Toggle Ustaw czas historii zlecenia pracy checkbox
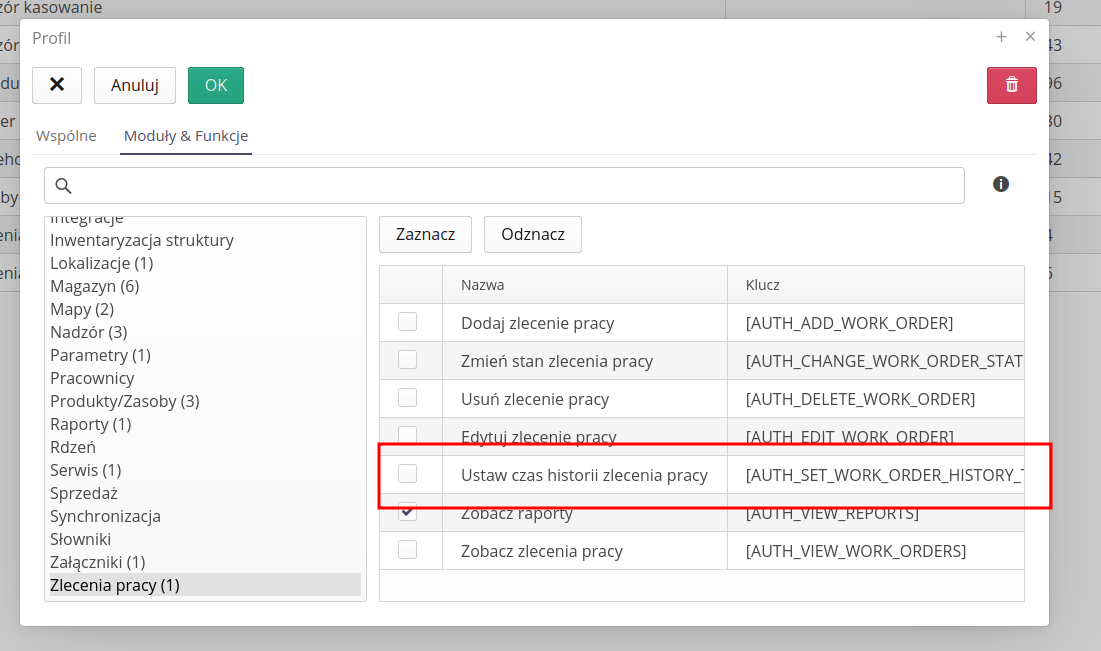1101x651 pixels. coord(408,474)
